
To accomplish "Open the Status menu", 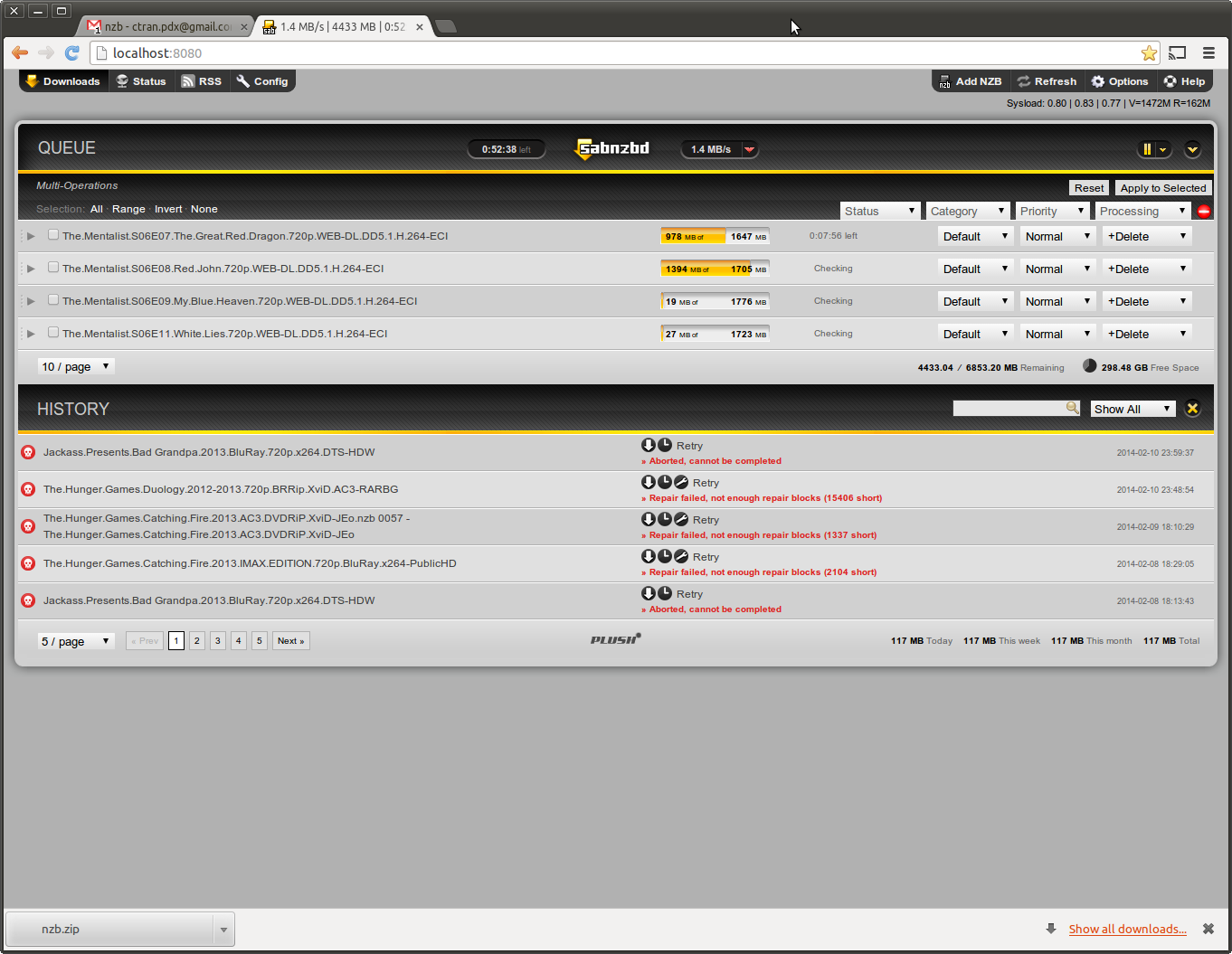I will [x=141, y=81].
